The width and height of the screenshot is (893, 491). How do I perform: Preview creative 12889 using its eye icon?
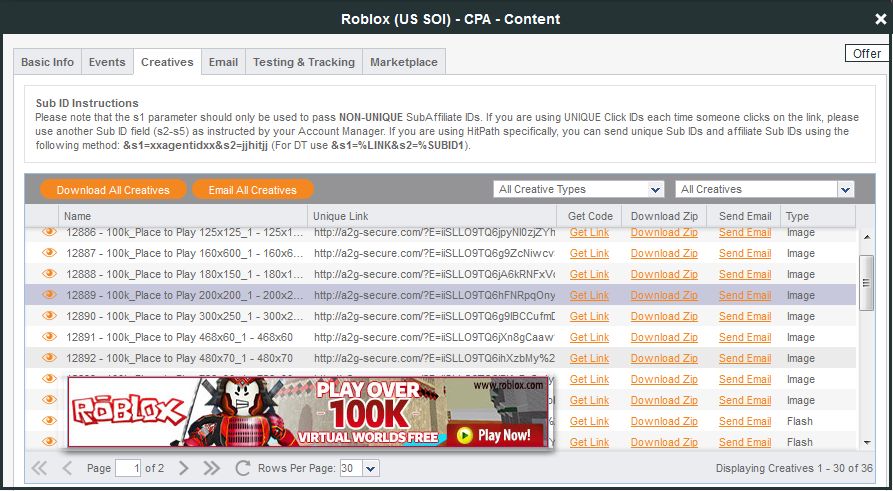pyautogui.click(x=49, y=295)
